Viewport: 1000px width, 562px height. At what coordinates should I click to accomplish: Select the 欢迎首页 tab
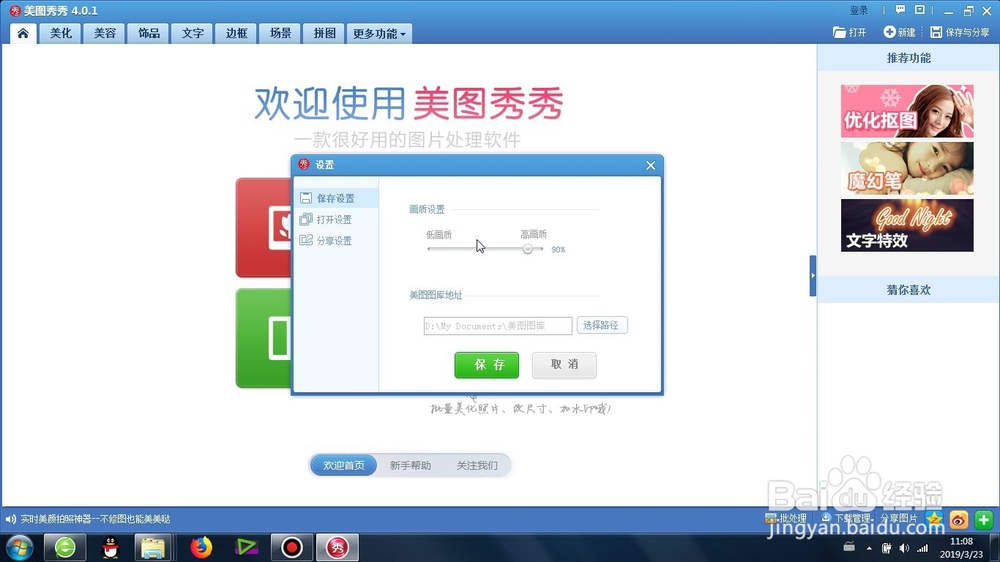(344, 466)
